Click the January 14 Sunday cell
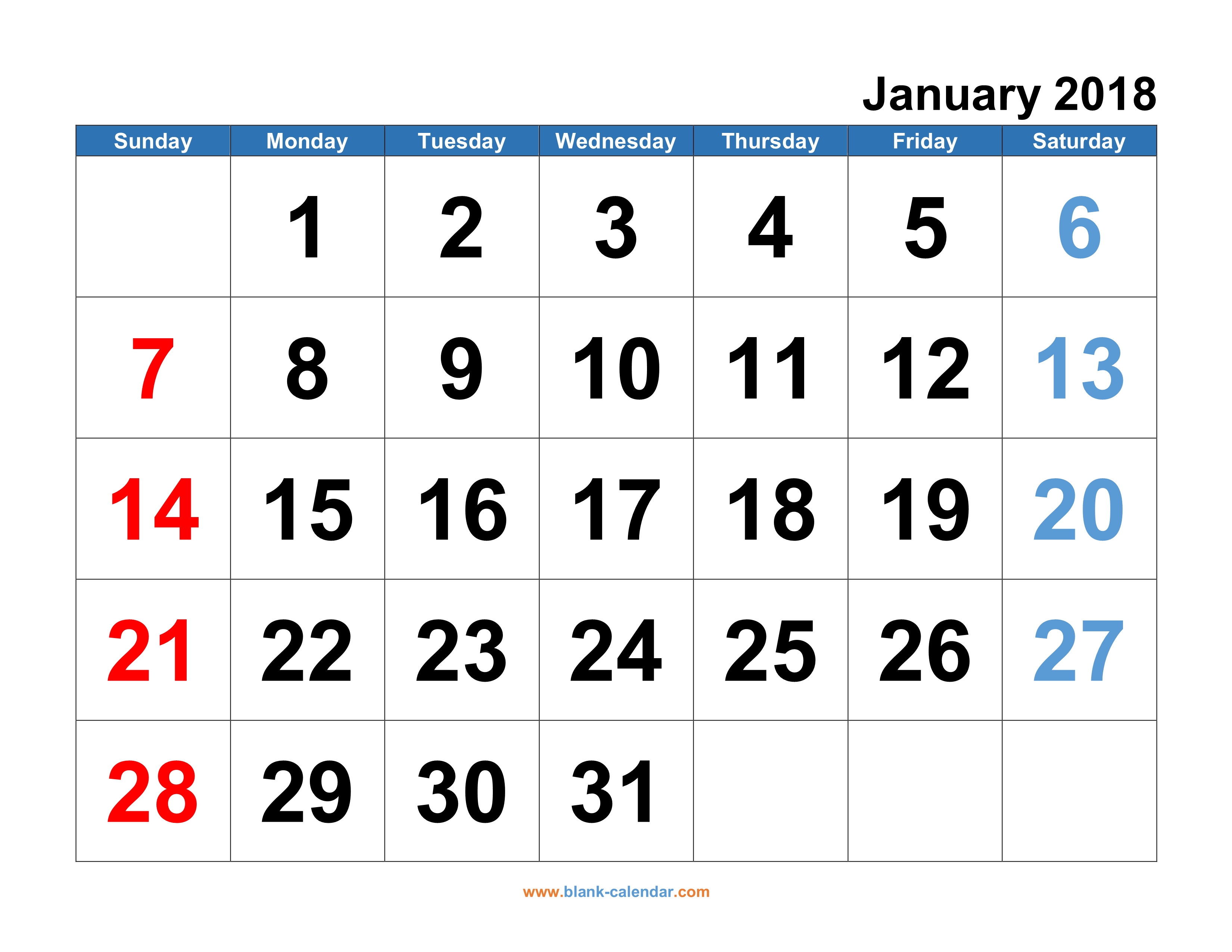This screenshot has height=952, width=1232. (153, 500)
